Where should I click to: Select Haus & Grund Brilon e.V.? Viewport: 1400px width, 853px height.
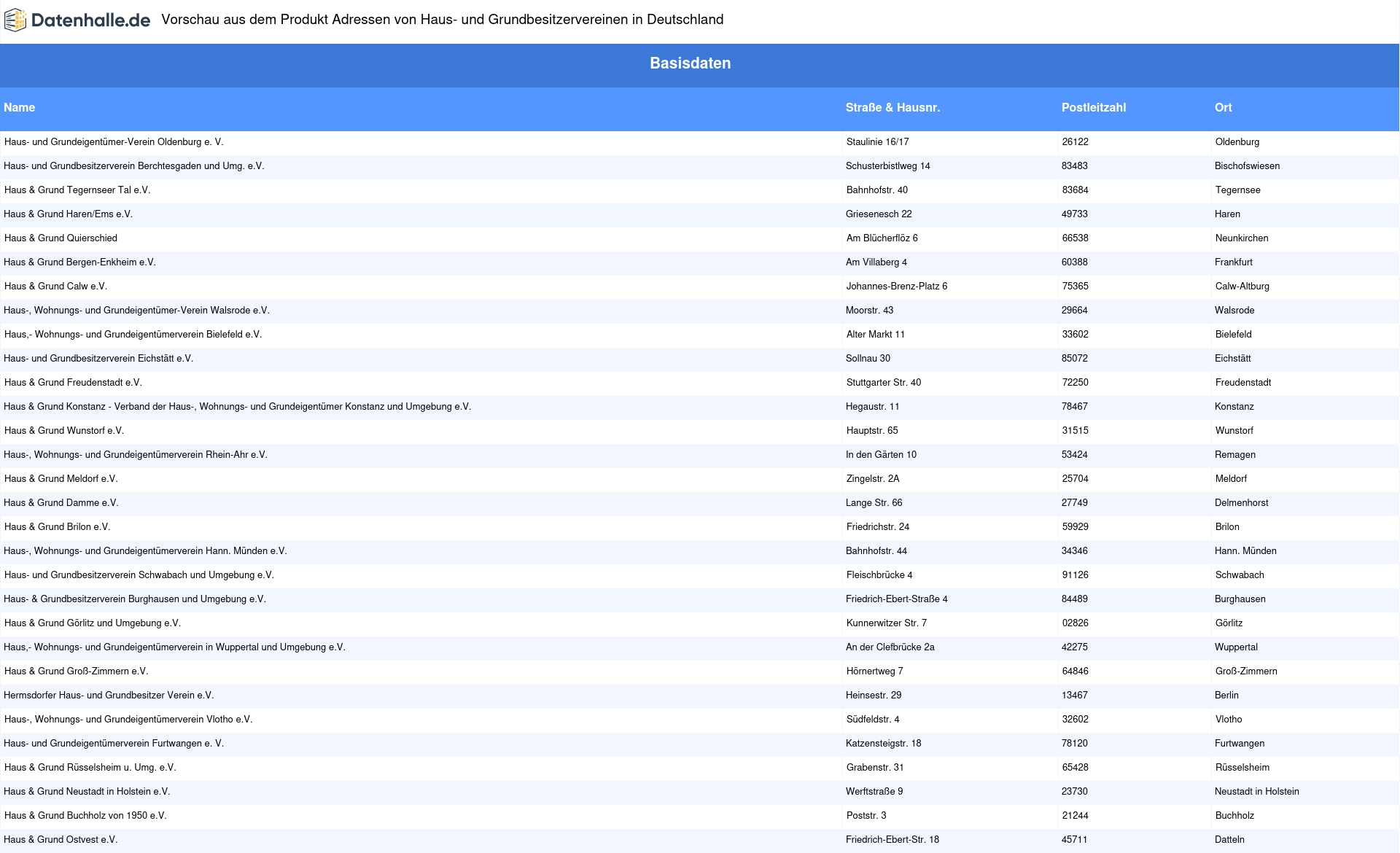pyautogui.click(x=57, y=527)
